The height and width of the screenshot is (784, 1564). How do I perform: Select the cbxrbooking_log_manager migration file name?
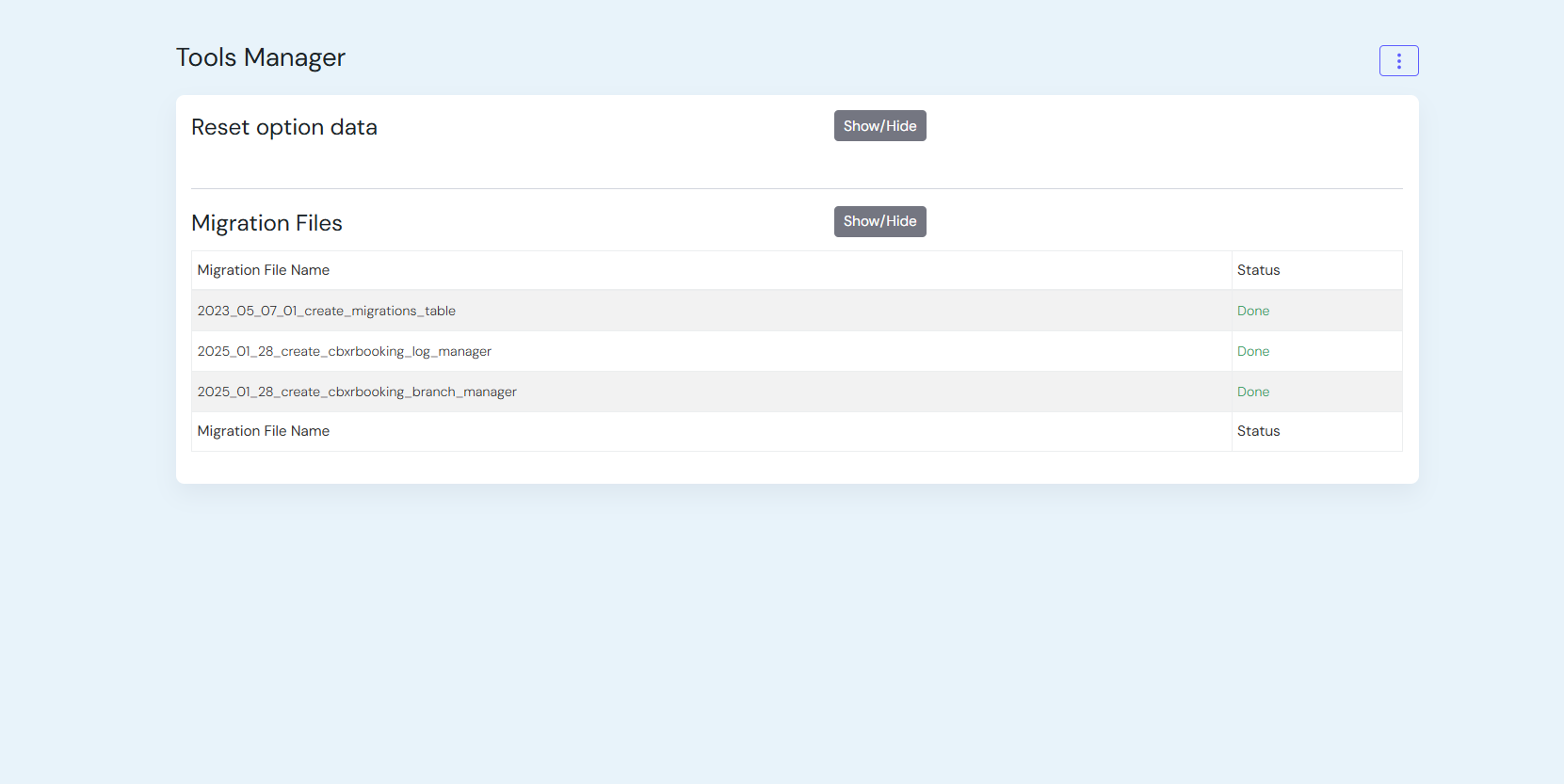344,351
